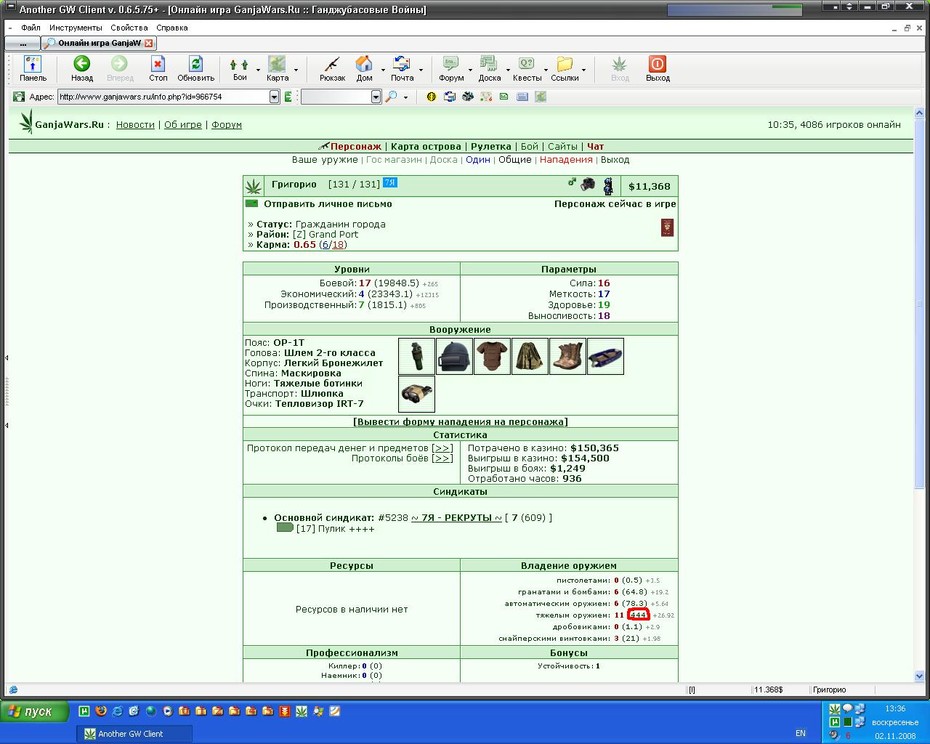
Task: Open the Бои toolbar icon
Action: 240,68
